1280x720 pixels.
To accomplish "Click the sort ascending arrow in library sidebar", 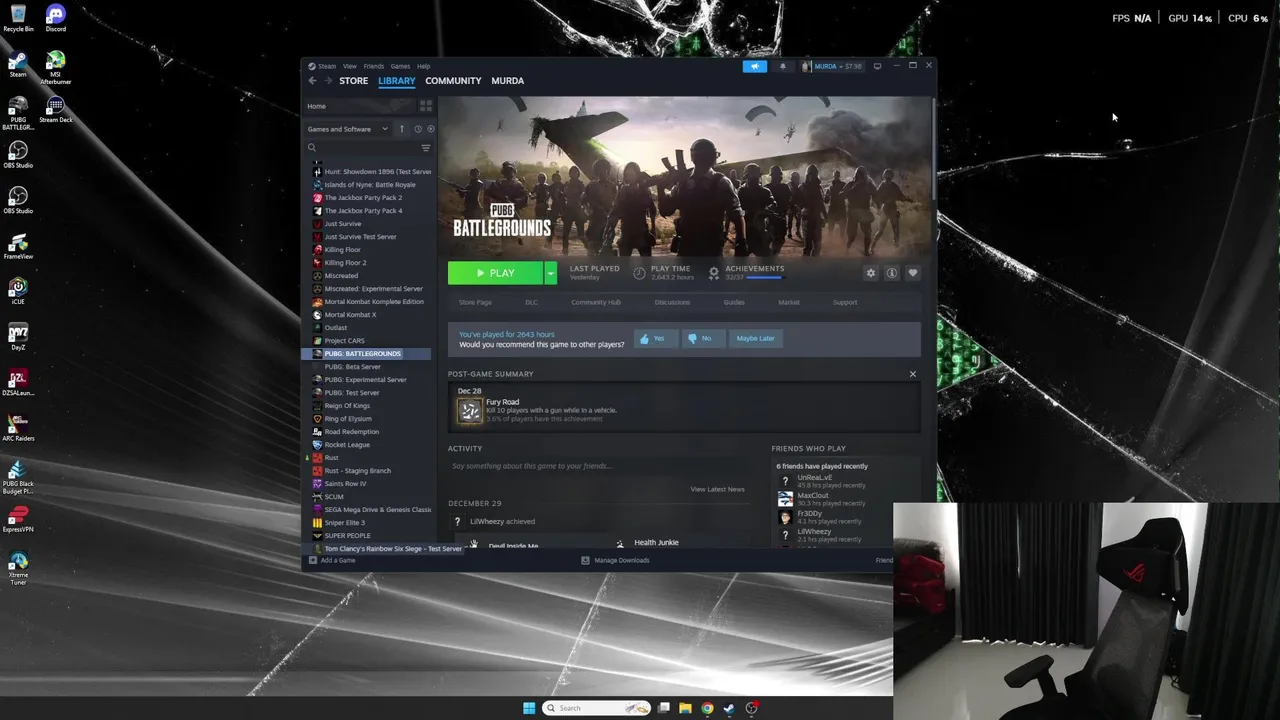I will click(402, 129).
